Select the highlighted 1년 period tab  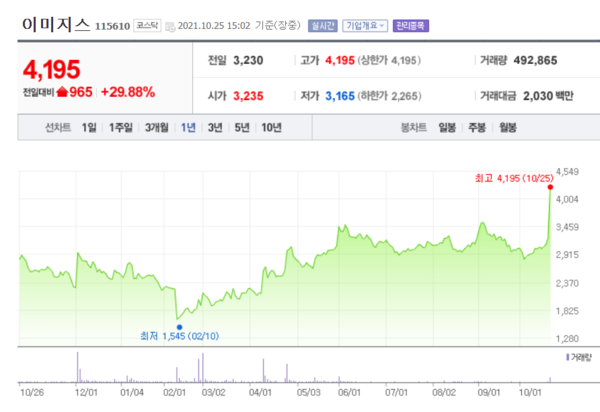(x=188, y=127)
